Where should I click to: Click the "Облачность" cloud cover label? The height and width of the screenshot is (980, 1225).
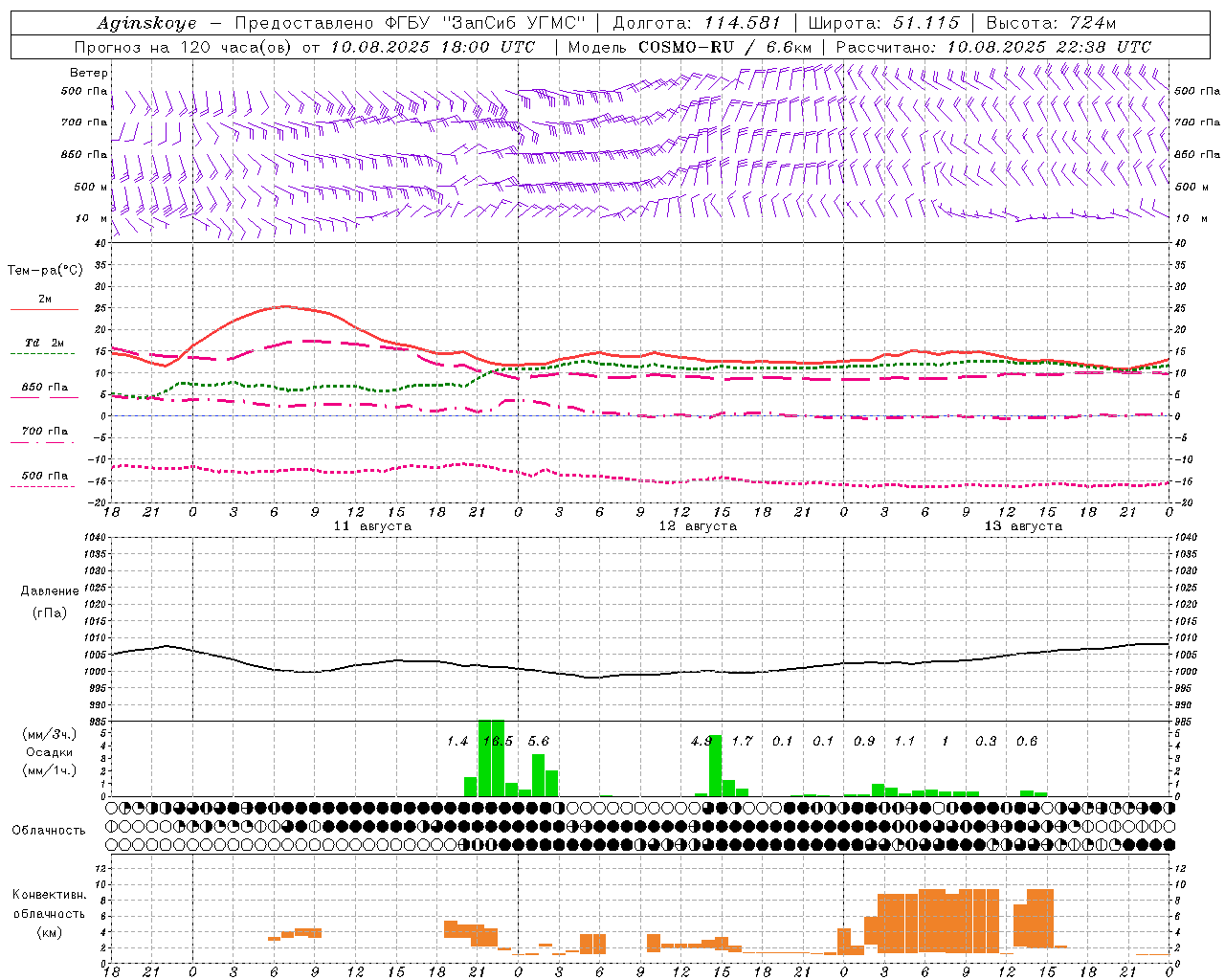(x=49, y=831)
